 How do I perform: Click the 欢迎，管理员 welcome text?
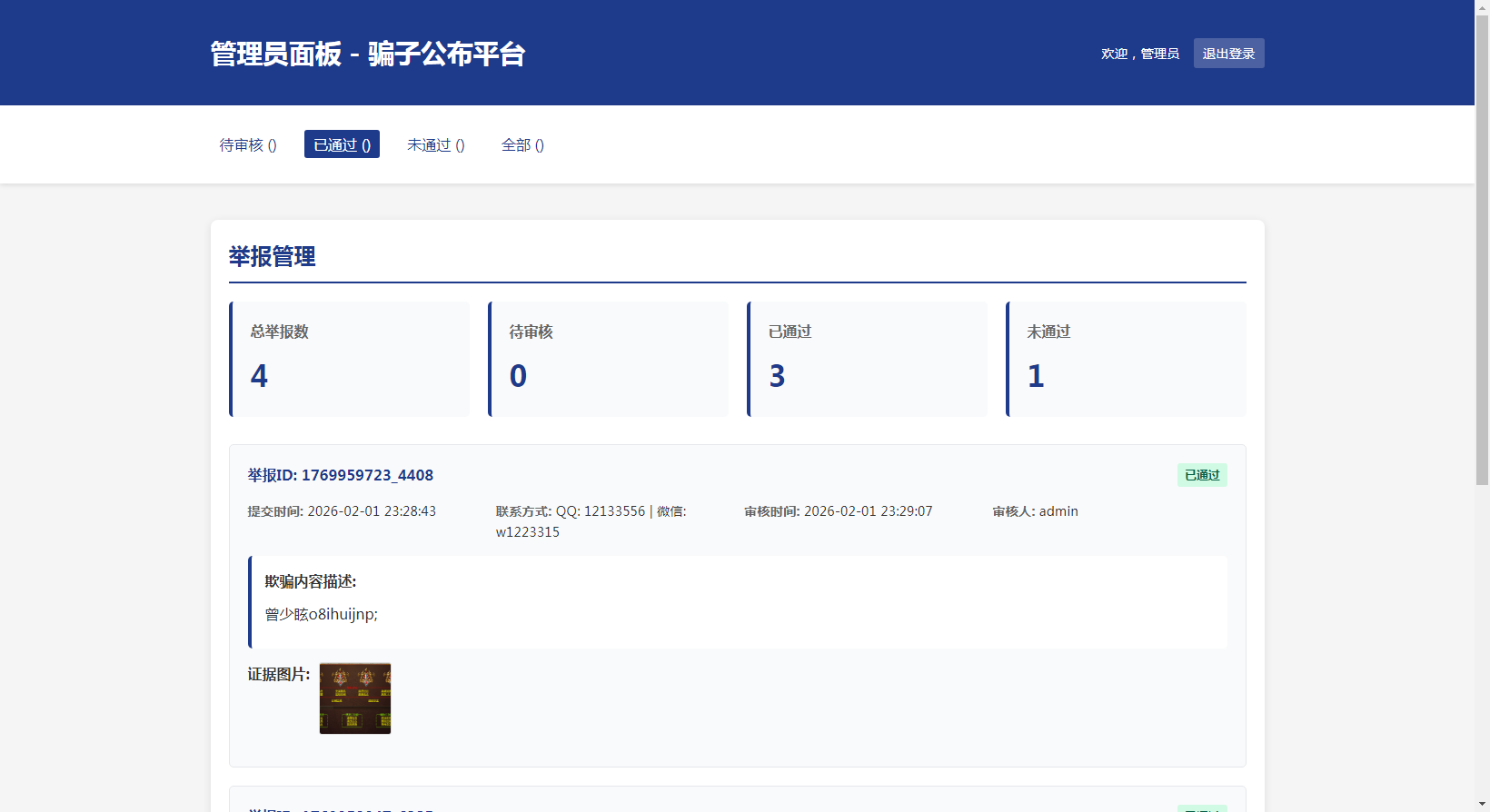coord(1140,54)
